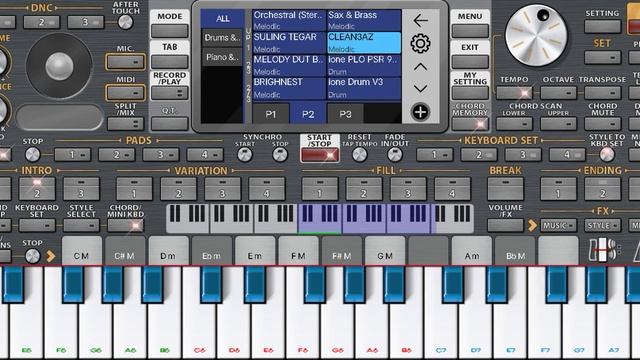Turn the Synchro Stop knob
Viewport: 640px width, 360px height.
coord(280,155)
